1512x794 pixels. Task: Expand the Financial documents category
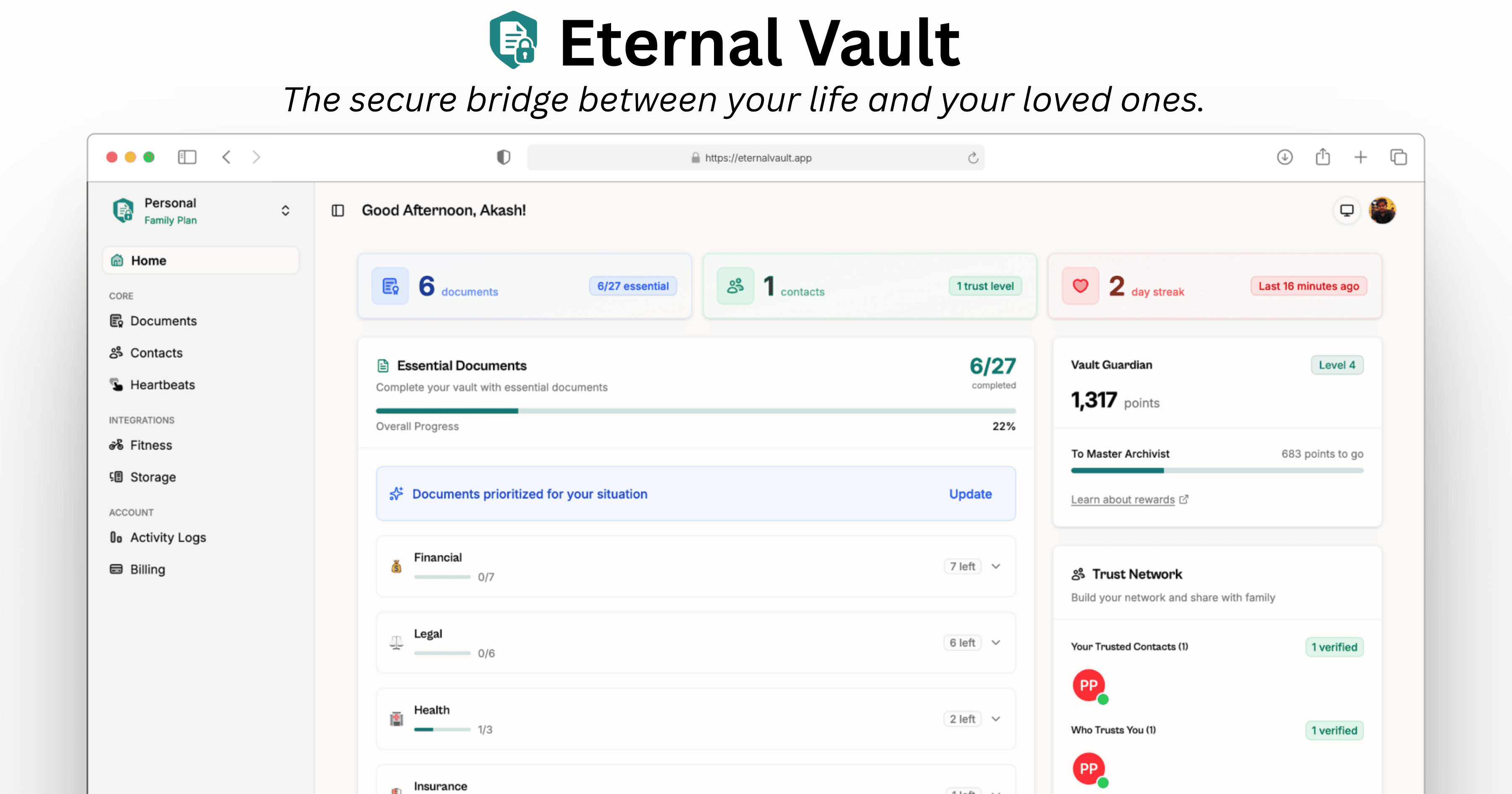coord(995,566)
